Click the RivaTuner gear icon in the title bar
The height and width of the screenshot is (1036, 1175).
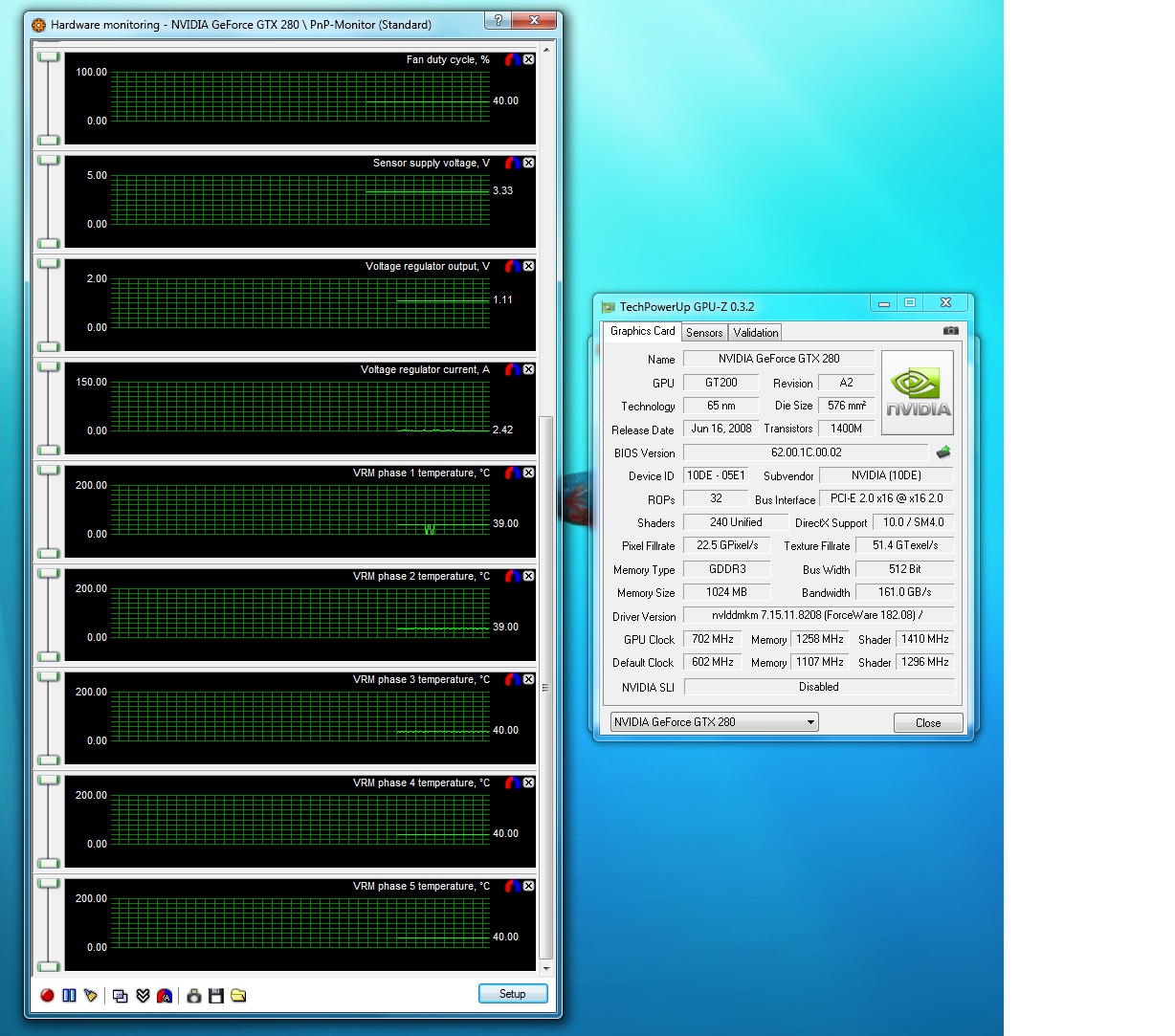point(38,25)
